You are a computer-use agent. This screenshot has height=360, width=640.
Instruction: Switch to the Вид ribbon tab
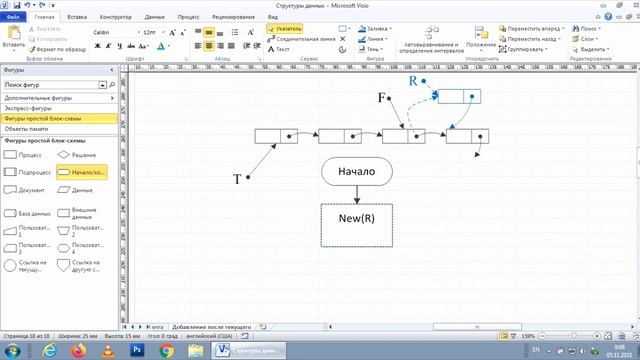pyautogui.click(x=273, y=17)
